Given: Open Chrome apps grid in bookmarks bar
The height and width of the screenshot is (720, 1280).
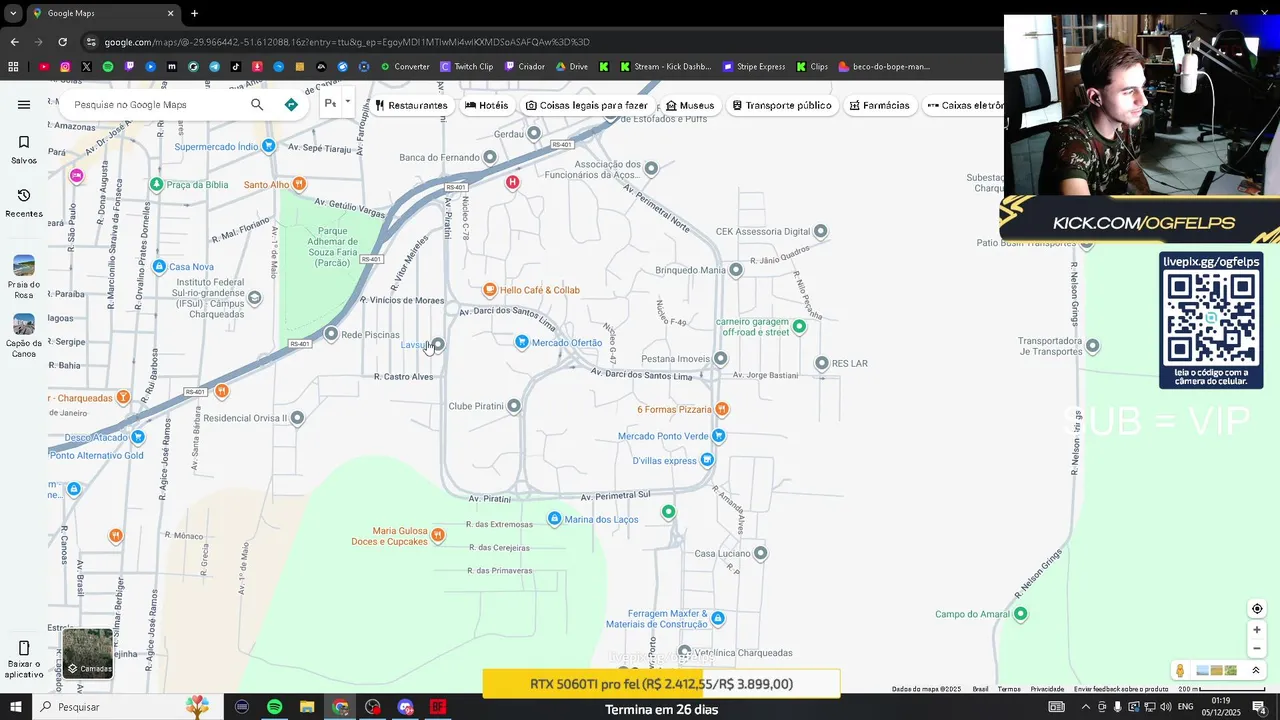Looking at the screenshot, I should (13, 67).
